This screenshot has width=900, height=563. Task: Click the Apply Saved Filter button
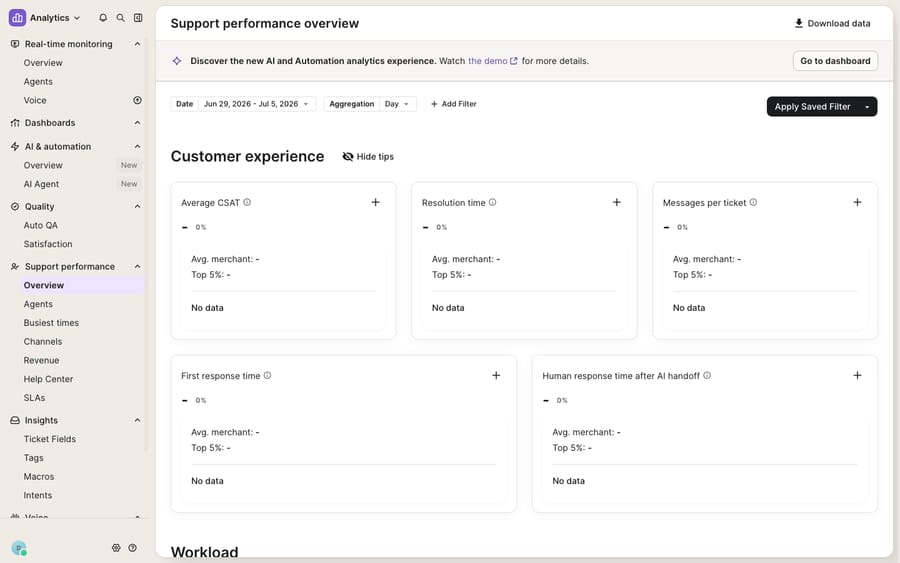click(x=812, y=107)
